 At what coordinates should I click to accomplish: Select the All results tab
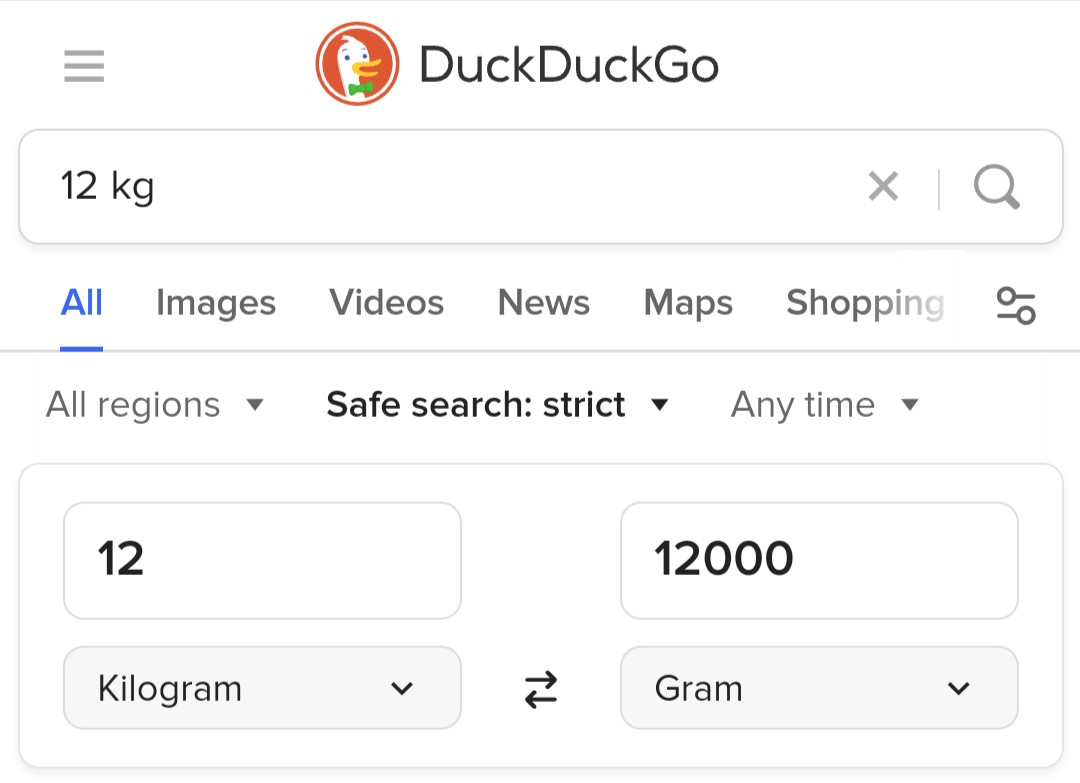[x=82, y=303]
